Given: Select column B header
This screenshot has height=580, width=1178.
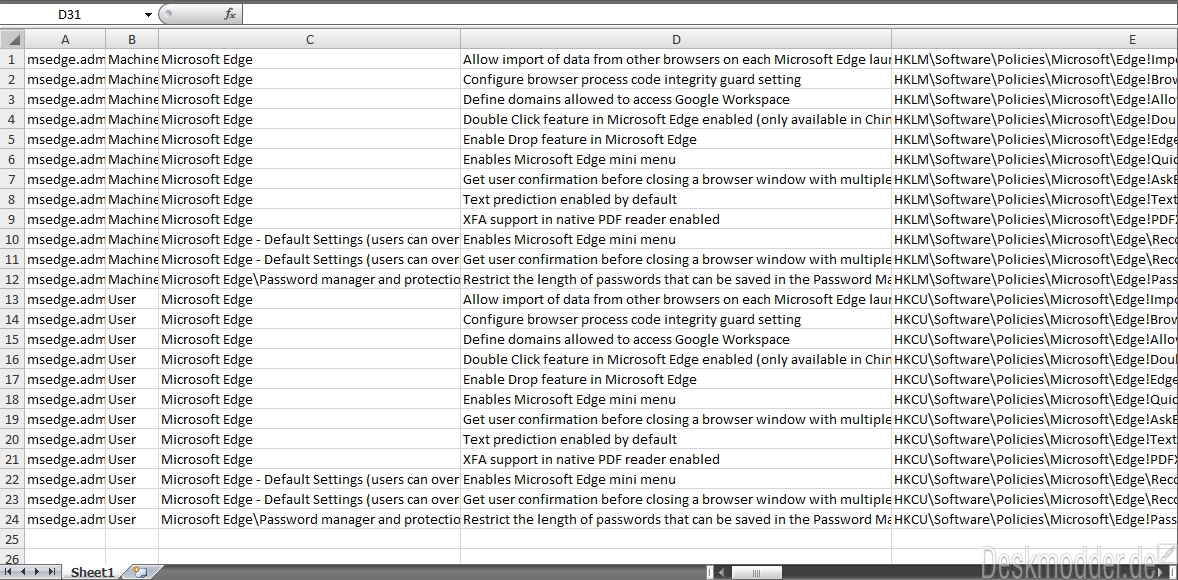Looking at the screenshot, I should tap(132, 39).
